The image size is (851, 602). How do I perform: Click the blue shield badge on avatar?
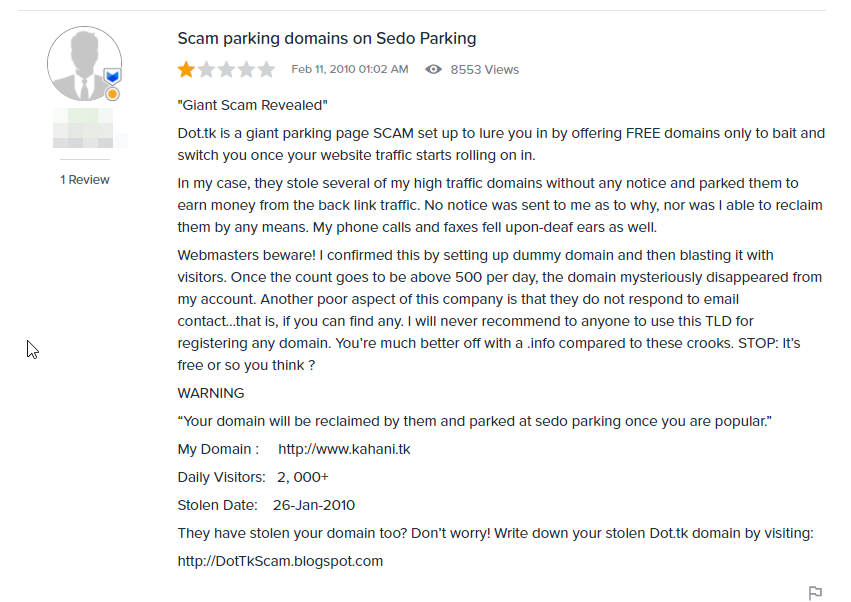click(113, 76)
